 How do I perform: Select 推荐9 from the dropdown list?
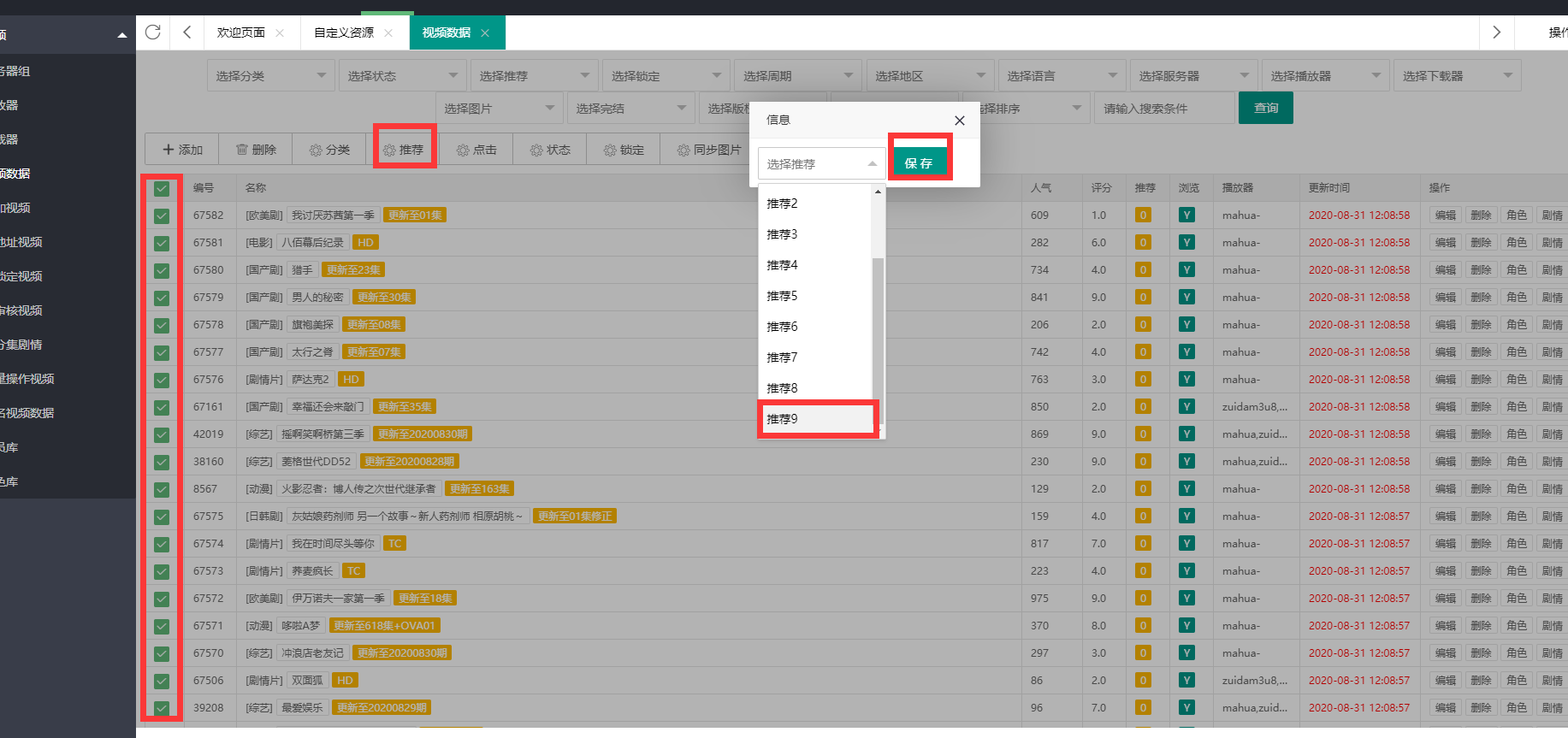click(x=817, y=419)
